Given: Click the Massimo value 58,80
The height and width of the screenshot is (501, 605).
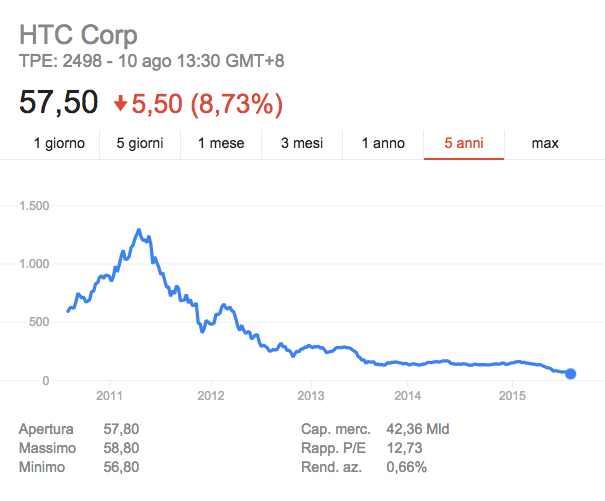Looking at the screenshot, I should 121,448.
